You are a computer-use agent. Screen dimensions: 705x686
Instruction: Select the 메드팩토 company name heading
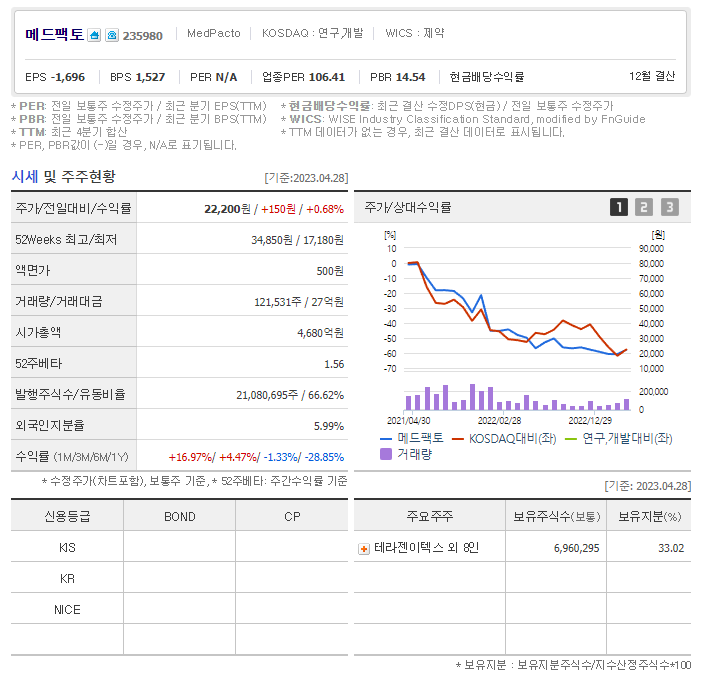(x=54, y=34)
